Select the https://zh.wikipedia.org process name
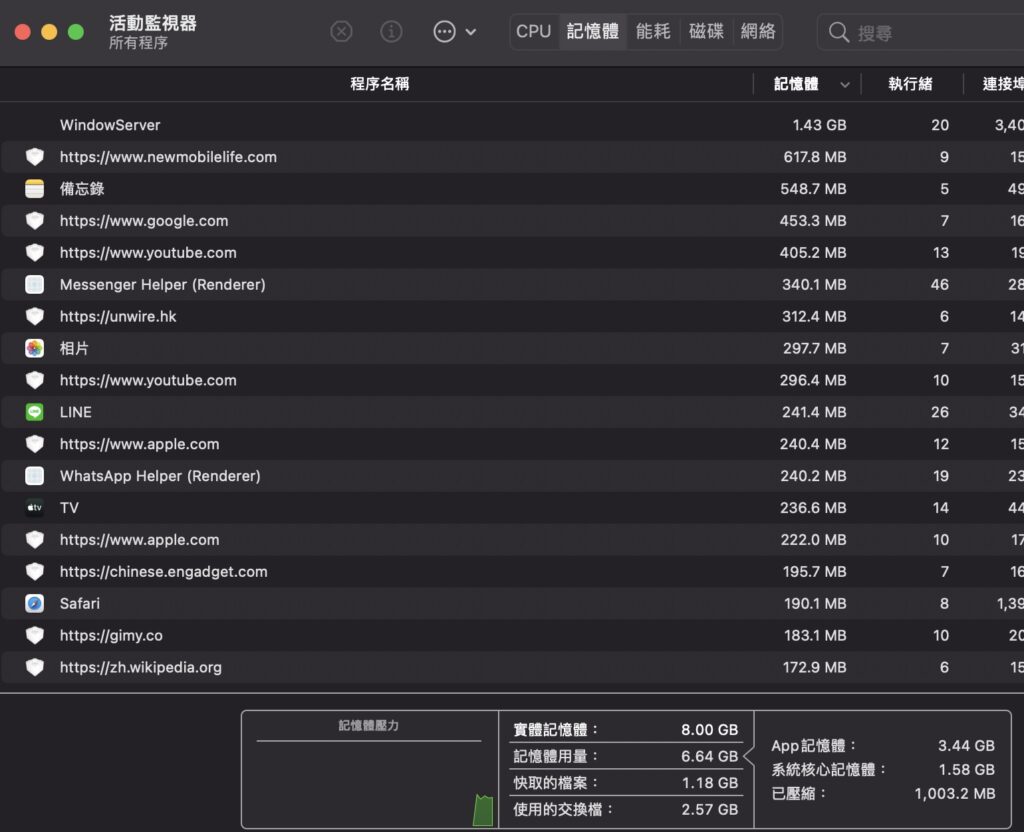This screenshot has height=832, width=1024. tap(141, 667)
